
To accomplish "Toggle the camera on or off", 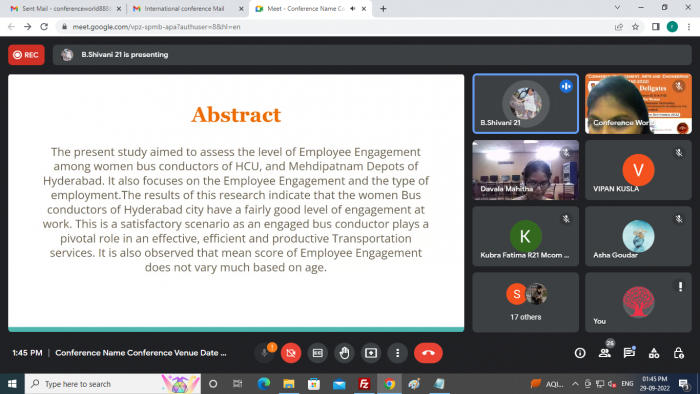I will click(291, 353).
